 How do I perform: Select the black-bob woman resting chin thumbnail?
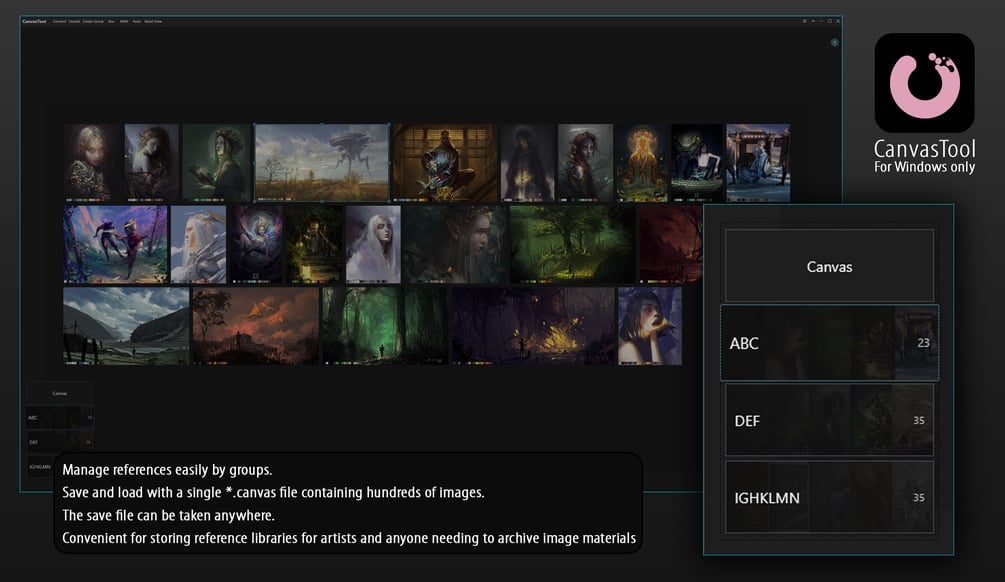coord(650,326)
